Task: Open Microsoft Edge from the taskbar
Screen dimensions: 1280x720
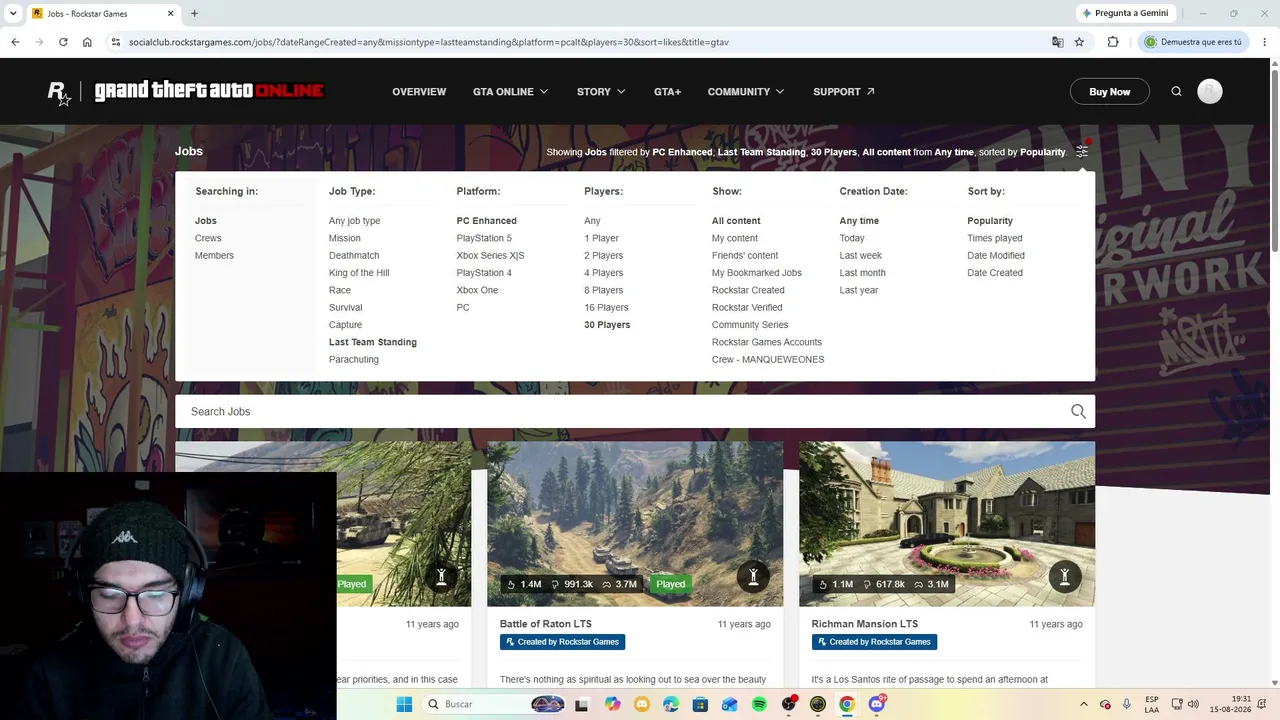Action: pos(671,704)
